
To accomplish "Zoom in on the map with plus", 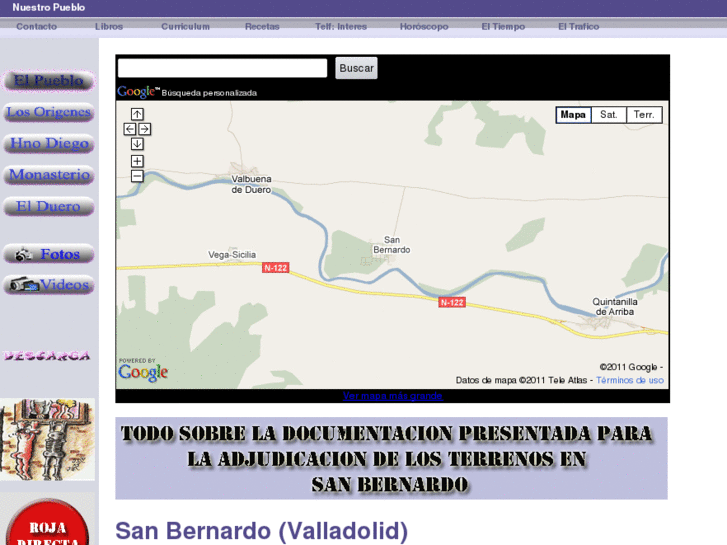I will tap(137, 161).
